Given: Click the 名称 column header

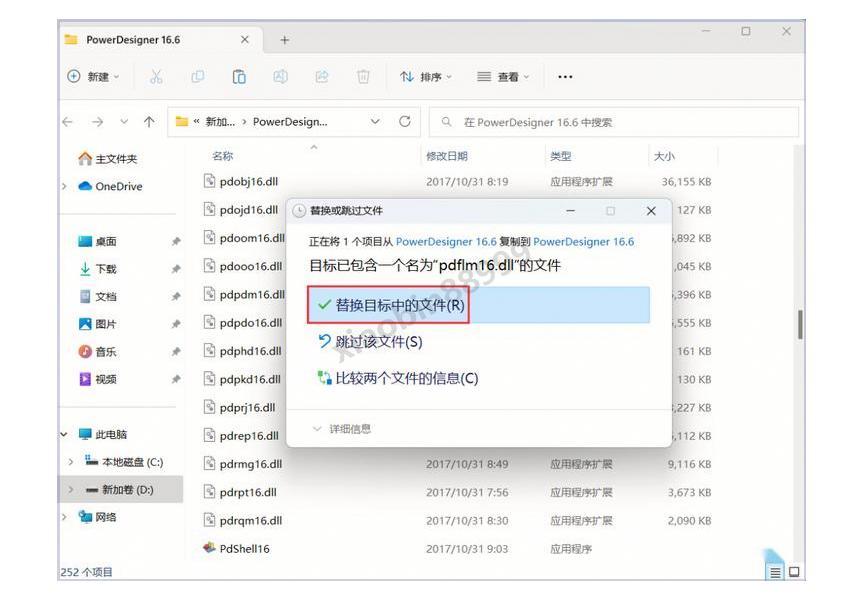Looking at the screenshot, I should 223,156.
